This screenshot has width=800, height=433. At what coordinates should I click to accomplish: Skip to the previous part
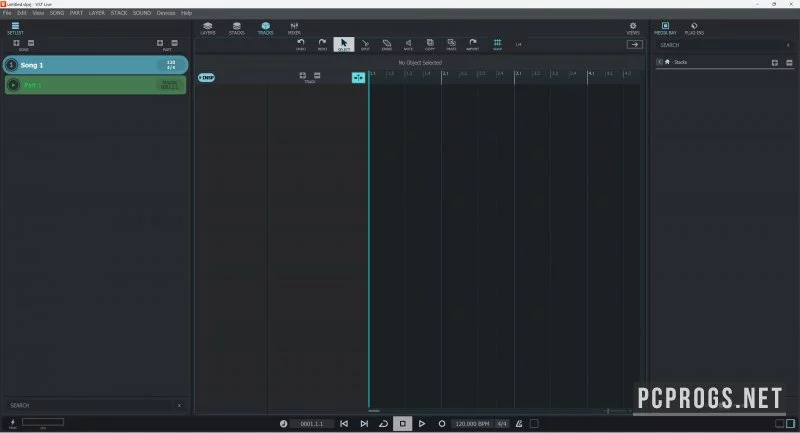(344, 424)
